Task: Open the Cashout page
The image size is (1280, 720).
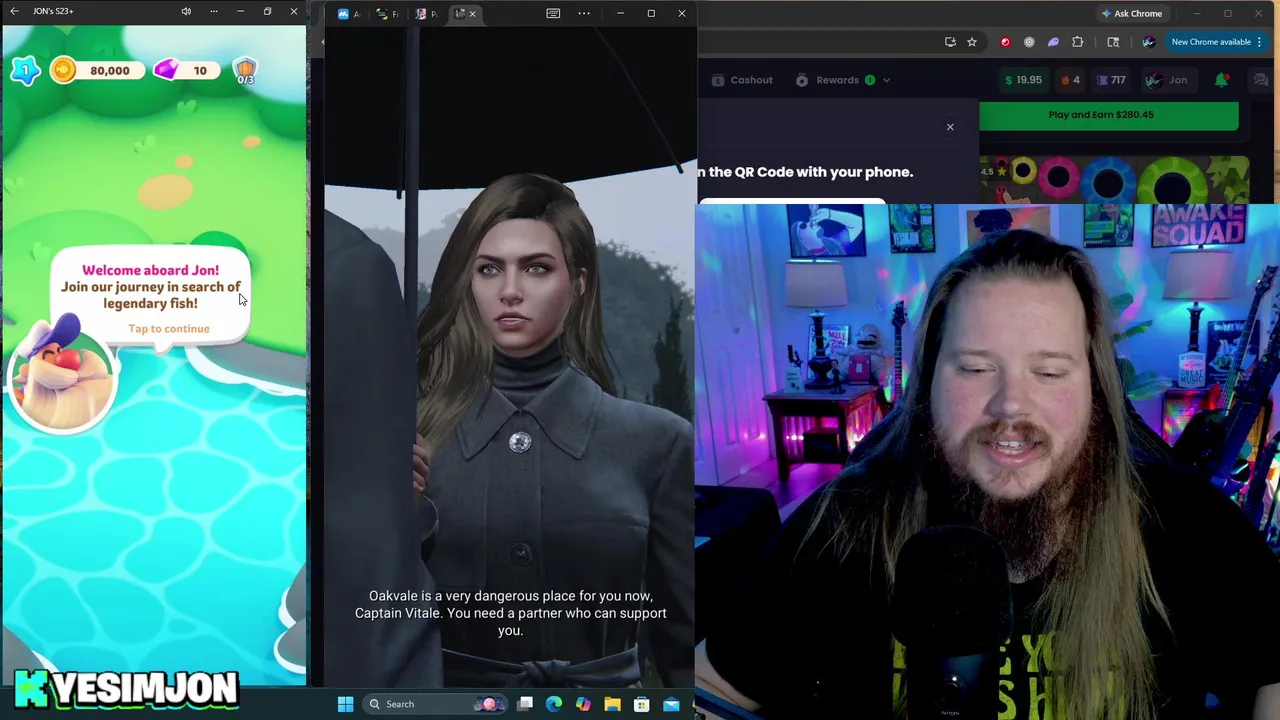Action: (743, 80)
